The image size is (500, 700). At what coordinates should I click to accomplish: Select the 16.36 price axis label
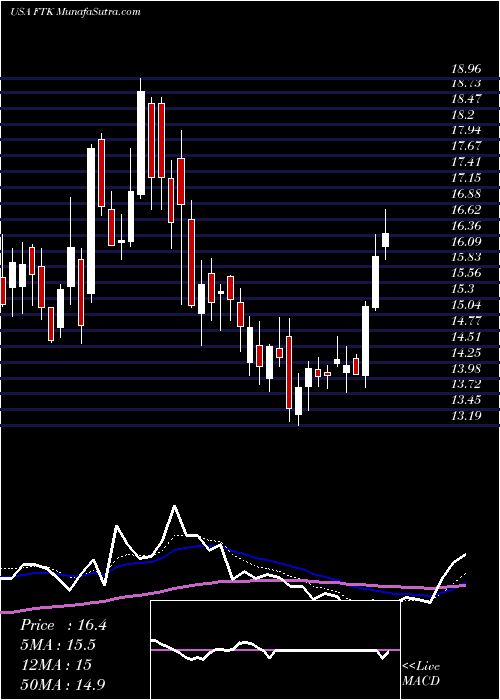pos(466,226)
